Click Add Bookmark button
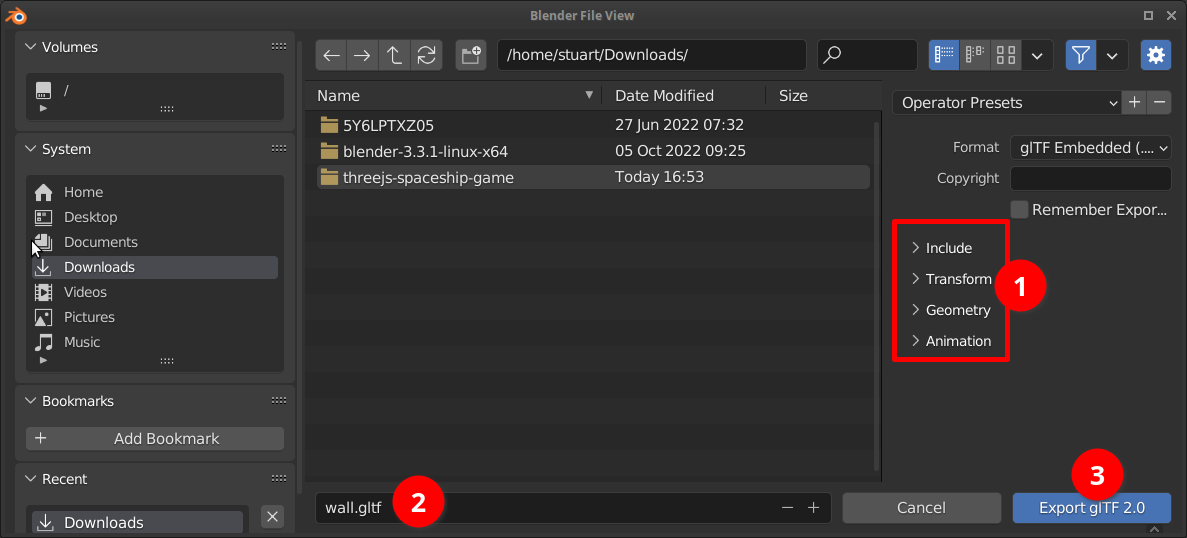 pyautogui.click(x=154, y=438)
